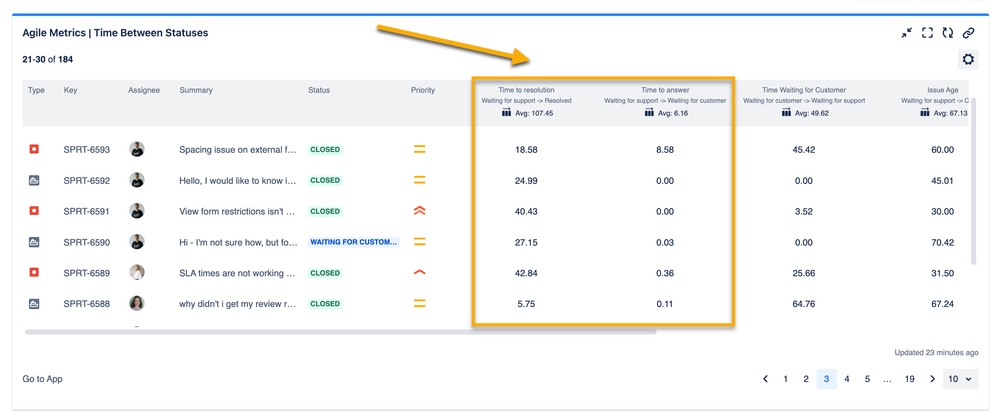The image size is (999, 419).
Task: Open rows-per-page dropdown showing 10
Action: (960, 379)
